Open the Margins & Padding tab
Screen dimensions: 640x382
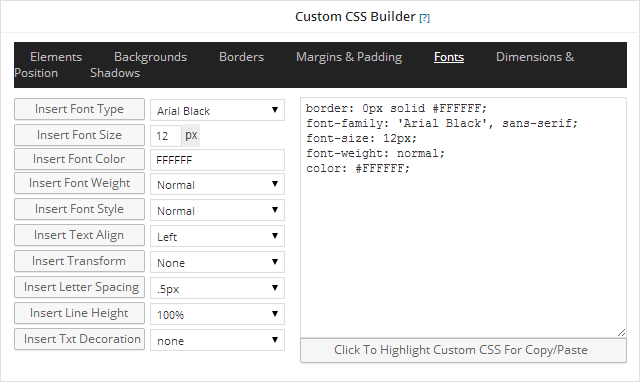pyautogui.click(x=349, y=57)
